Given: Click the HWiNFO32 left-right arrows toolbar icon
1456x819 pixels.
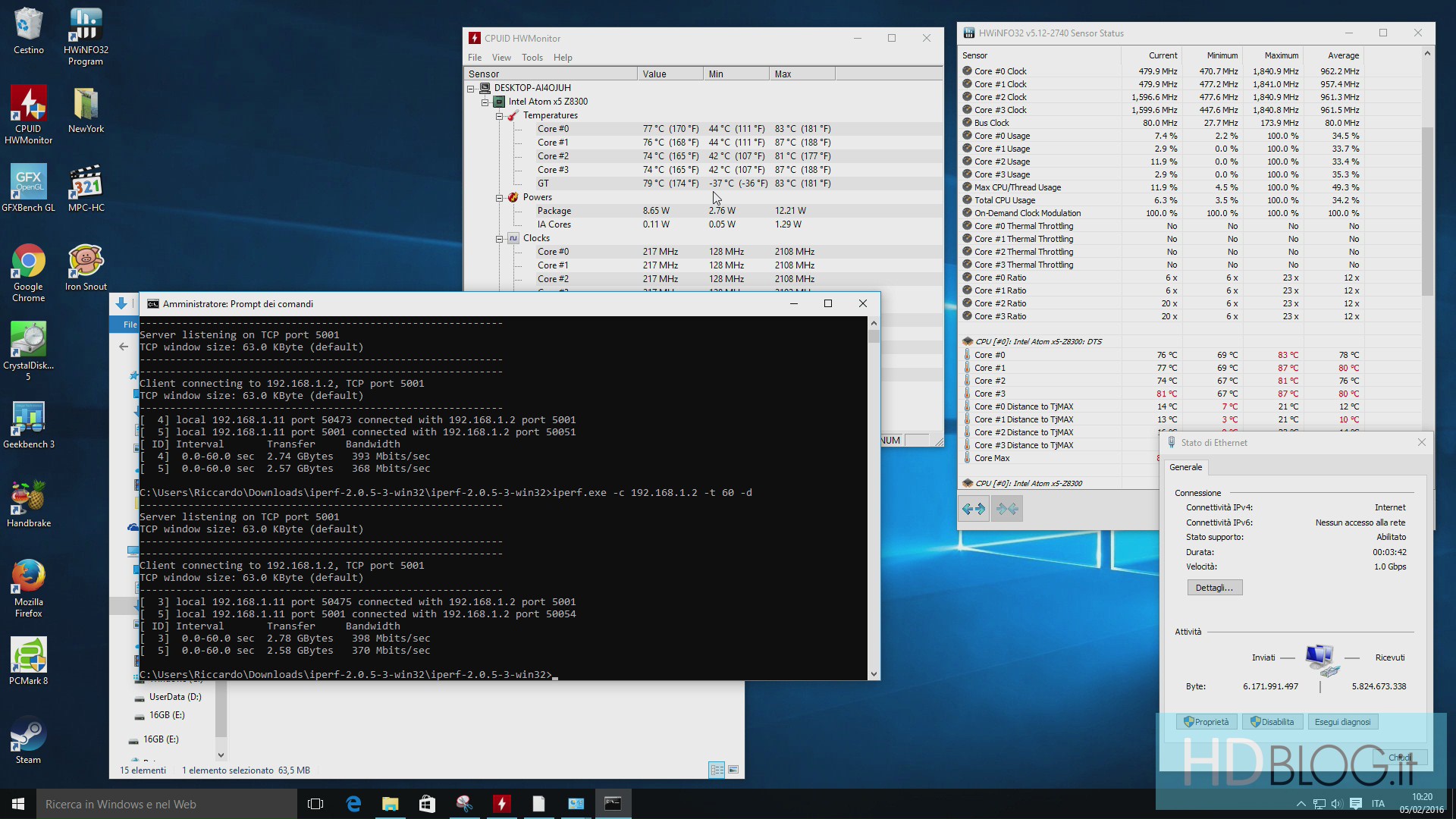Looking at the screenshot, I should coord(974,509).
